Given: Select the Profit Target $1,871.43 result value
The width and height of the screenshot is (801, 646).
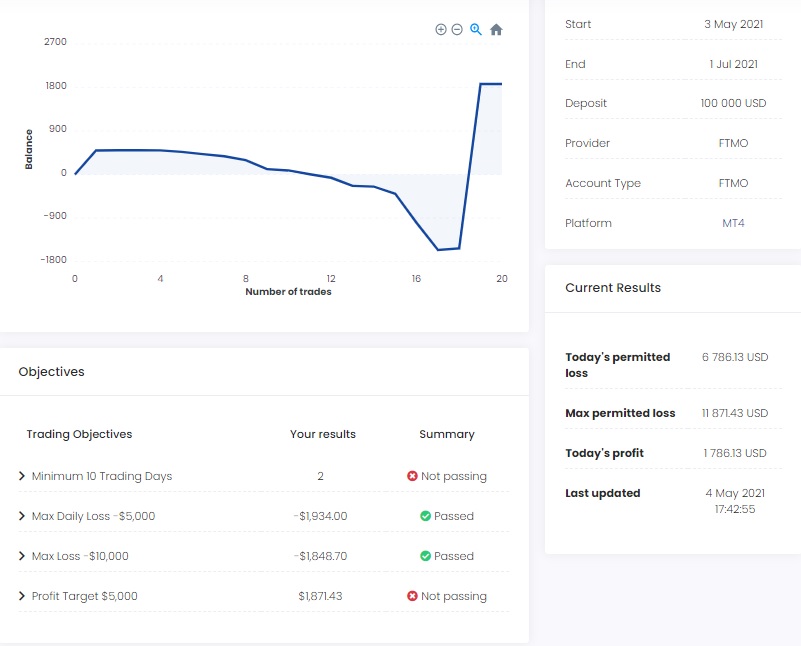Looking at the screenshot, I should click(x=320, y=596).
